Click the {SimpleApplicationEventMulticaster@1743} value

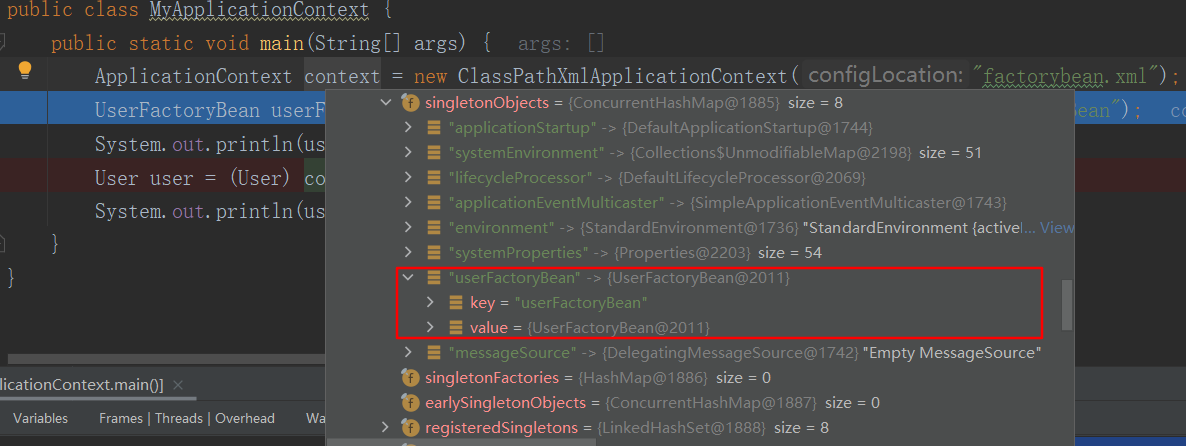click(x=848, y=203)
